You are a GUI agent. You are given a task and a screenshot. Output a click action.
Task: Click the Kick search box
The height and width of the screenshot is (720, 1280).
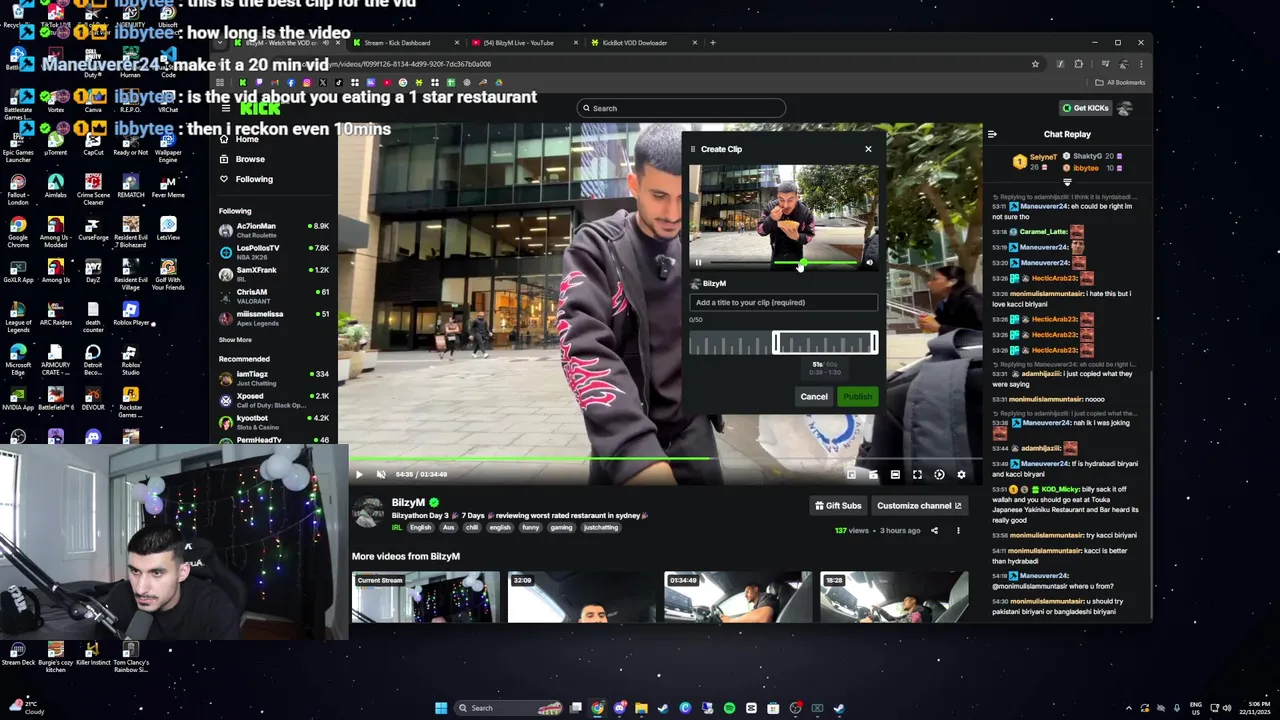point(682,108)
